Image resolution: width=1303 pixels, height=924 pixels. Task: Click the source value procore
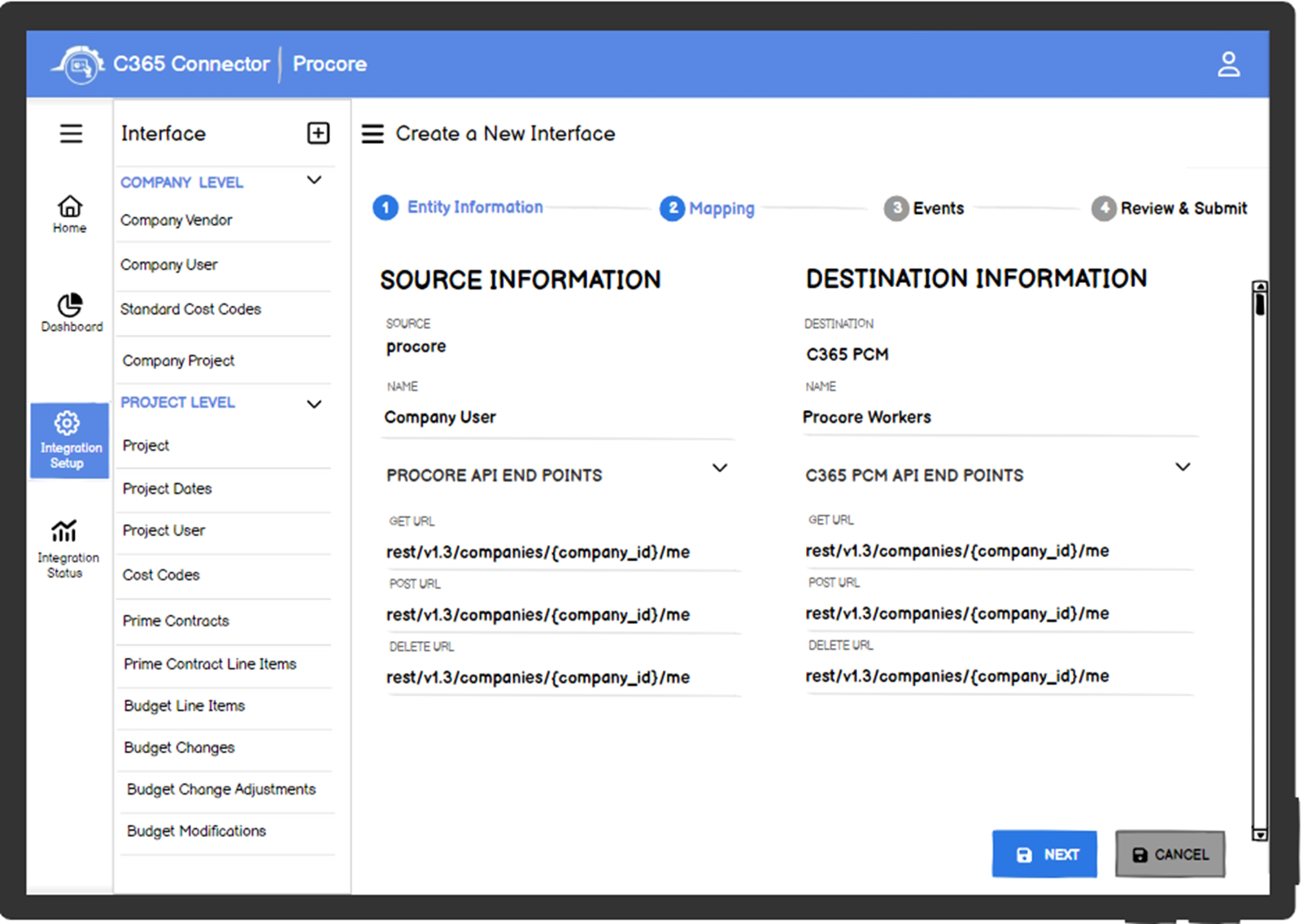[416, 346]
